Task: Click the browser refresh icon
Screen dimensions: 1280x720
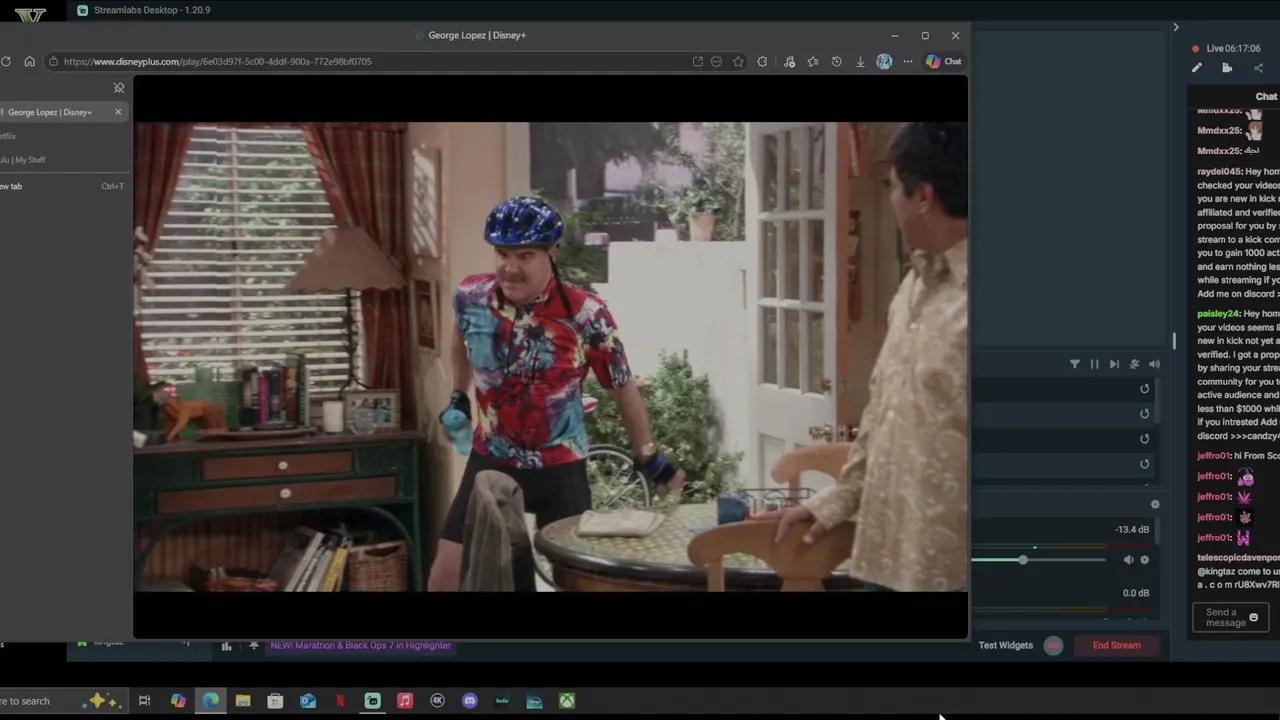Action: click(6, 61)
